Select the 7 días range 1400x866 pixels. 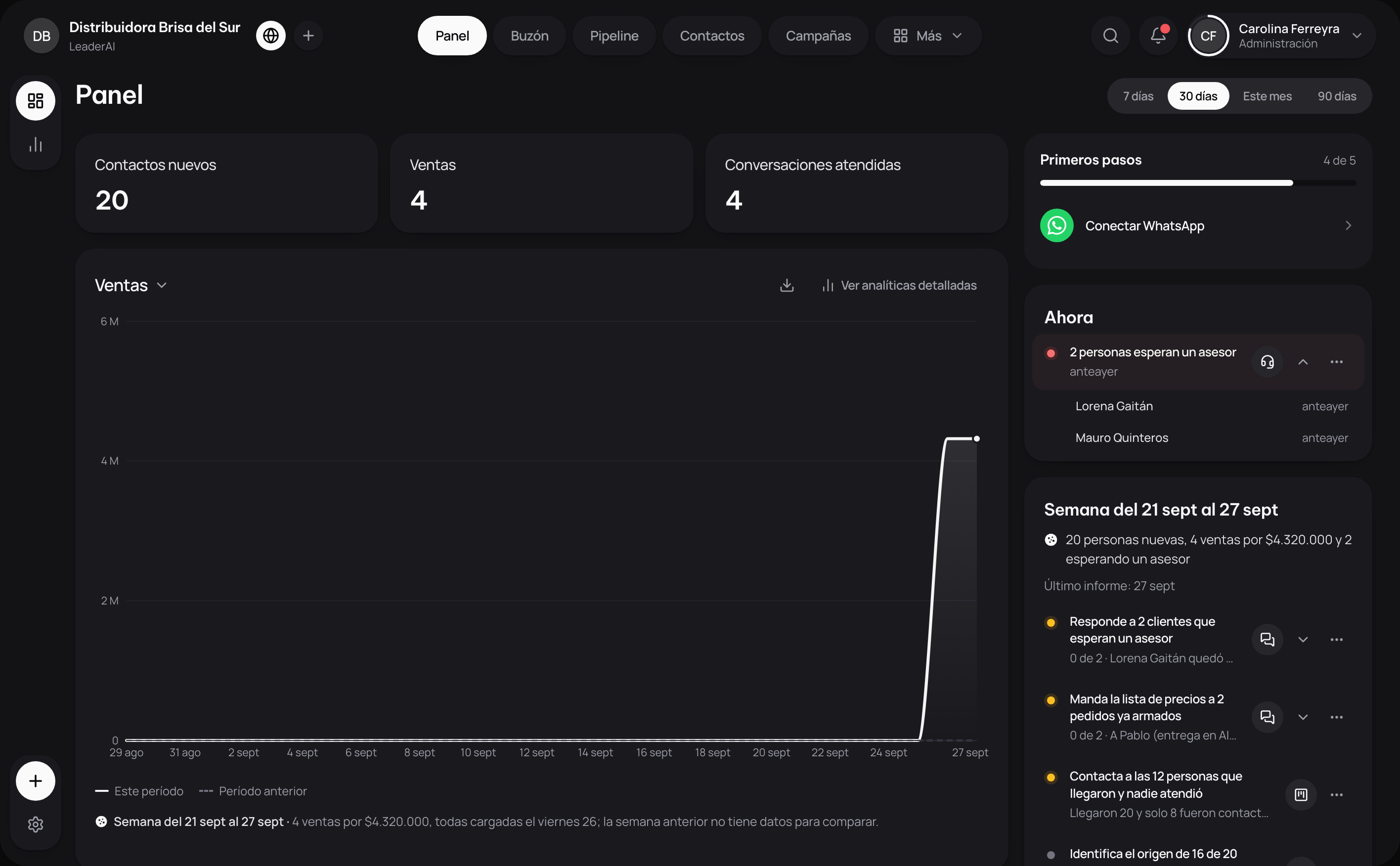1137,96
